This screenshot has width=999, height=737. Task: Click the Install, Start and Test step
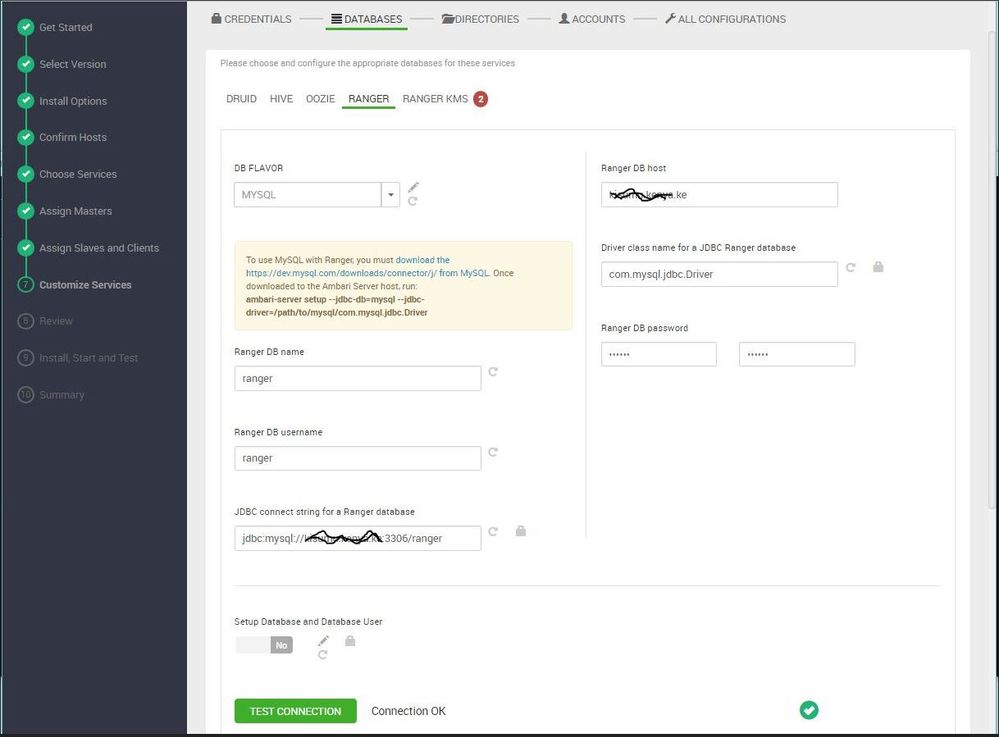pyautogui.click(x=89, y=358)
